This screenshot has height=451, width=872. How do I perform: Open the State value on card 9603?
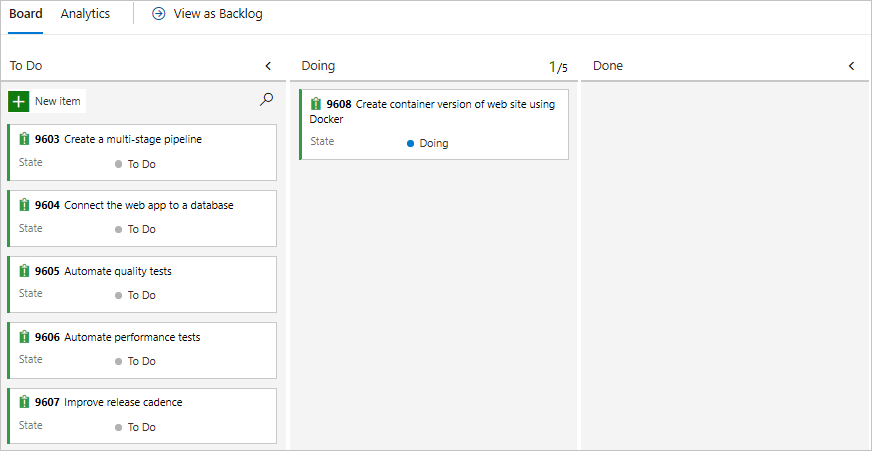click(x=141, y=164)
